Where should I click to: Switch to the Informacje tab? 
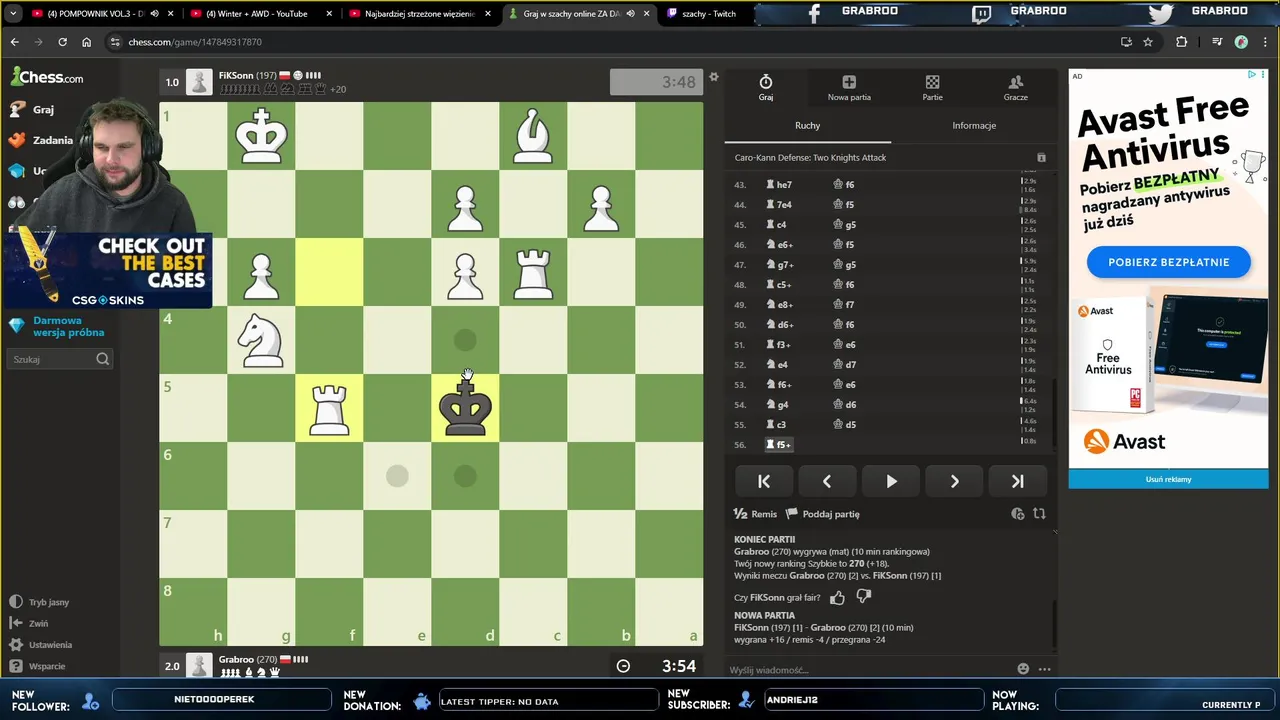click(974, 125)
